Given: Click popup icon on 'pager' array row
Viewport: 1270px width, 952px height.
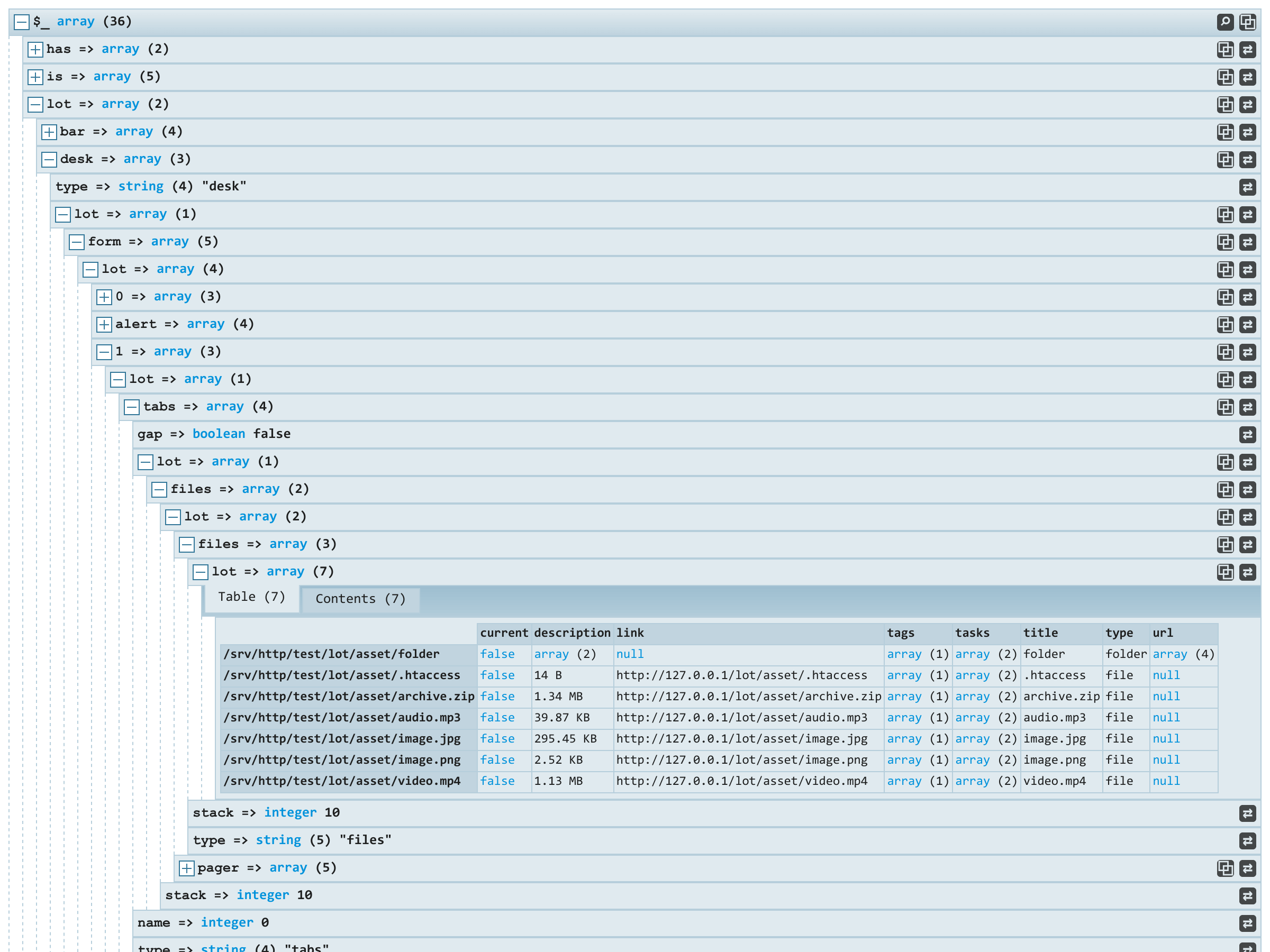Looking at the screenshot, I should click(x=1224, y=868).
